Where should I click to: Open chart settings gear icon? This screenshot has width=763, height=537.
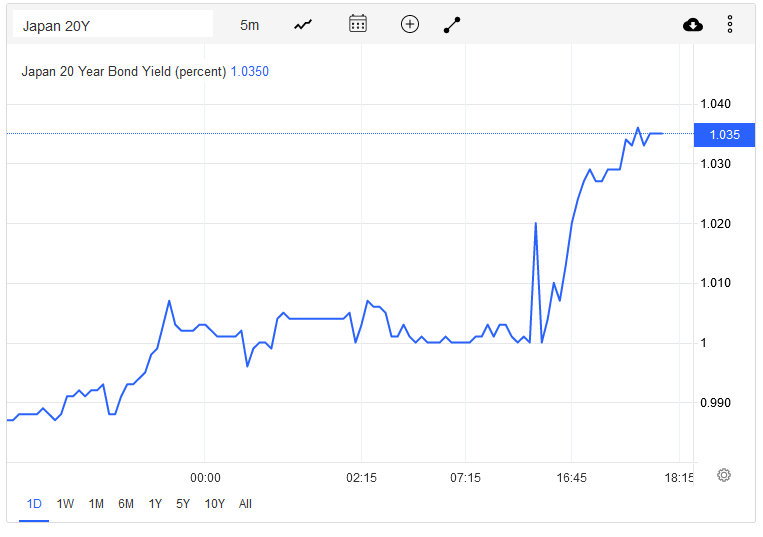point(724,475)
